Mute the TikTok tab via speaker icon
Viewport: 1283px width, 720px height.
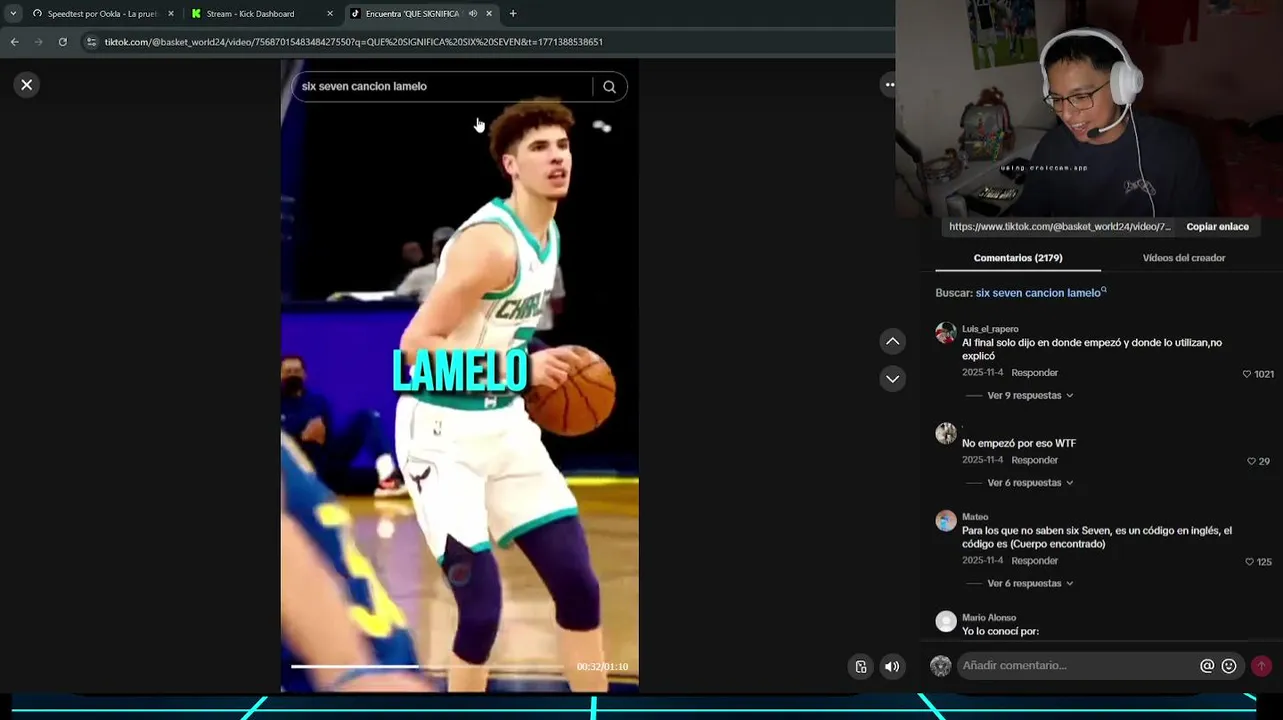click(x=472, y=14)
